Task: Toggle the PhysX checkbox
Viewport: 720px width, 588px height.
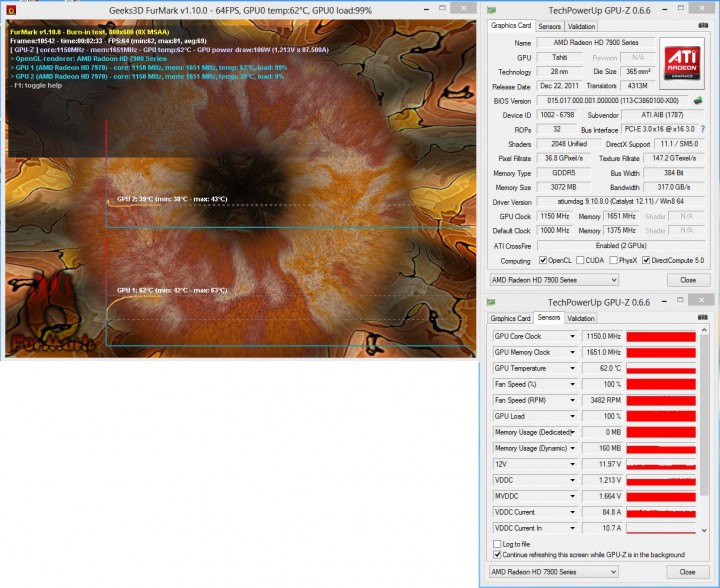Action: (613, 260)
